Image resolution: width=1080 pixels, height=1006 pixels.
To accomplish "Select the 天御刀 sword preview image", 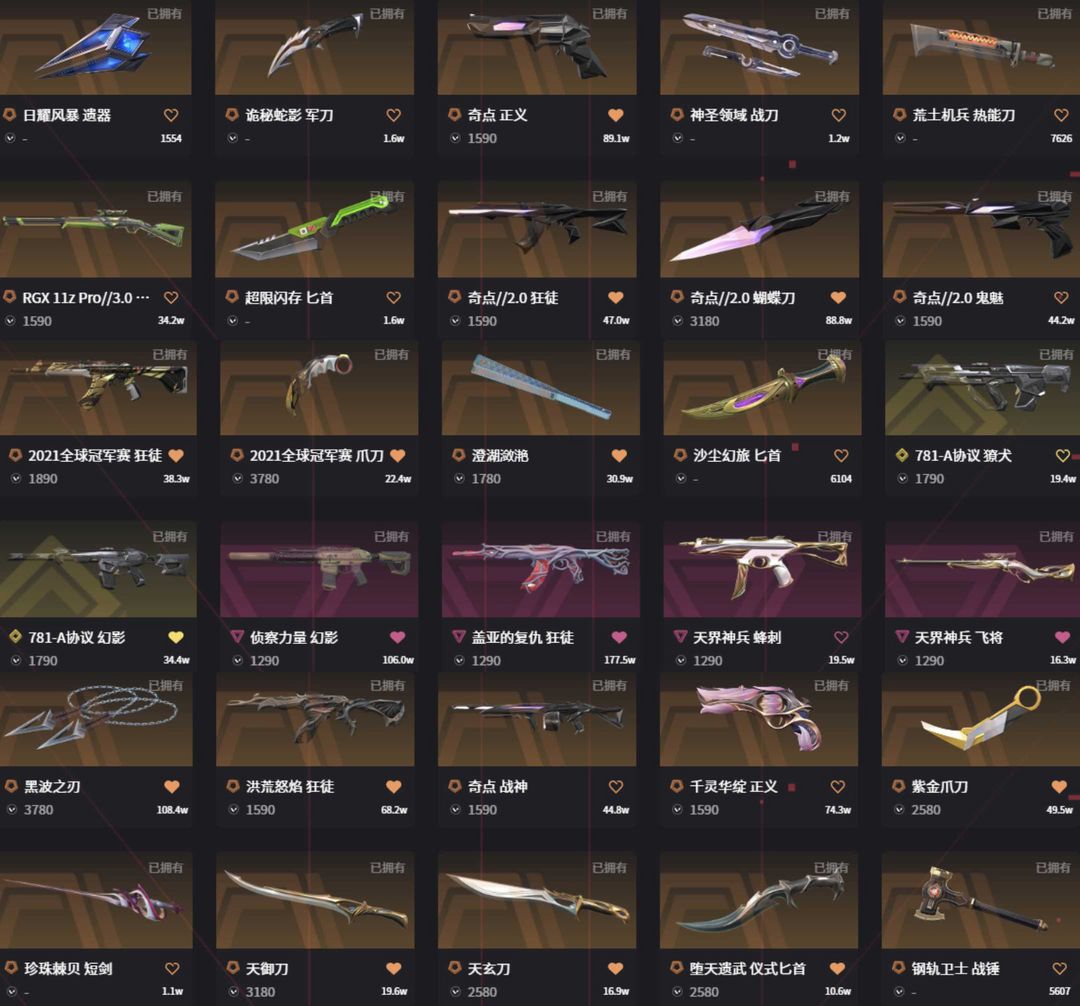I will tap(315, 900).
